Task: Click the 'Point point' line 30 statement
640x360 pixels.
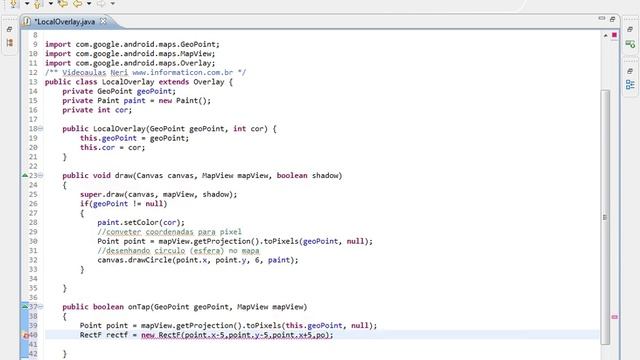Action: (235, 241)
